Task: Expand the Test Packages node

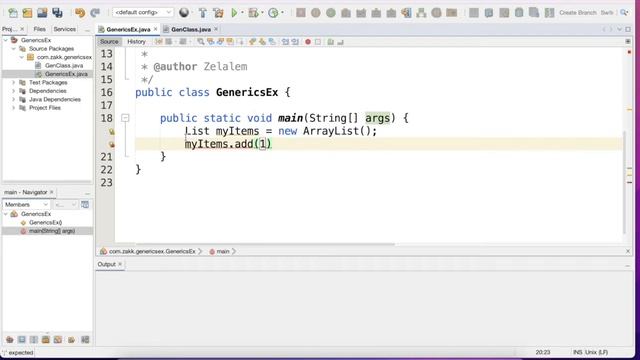Action: click(x=13, y=82)
